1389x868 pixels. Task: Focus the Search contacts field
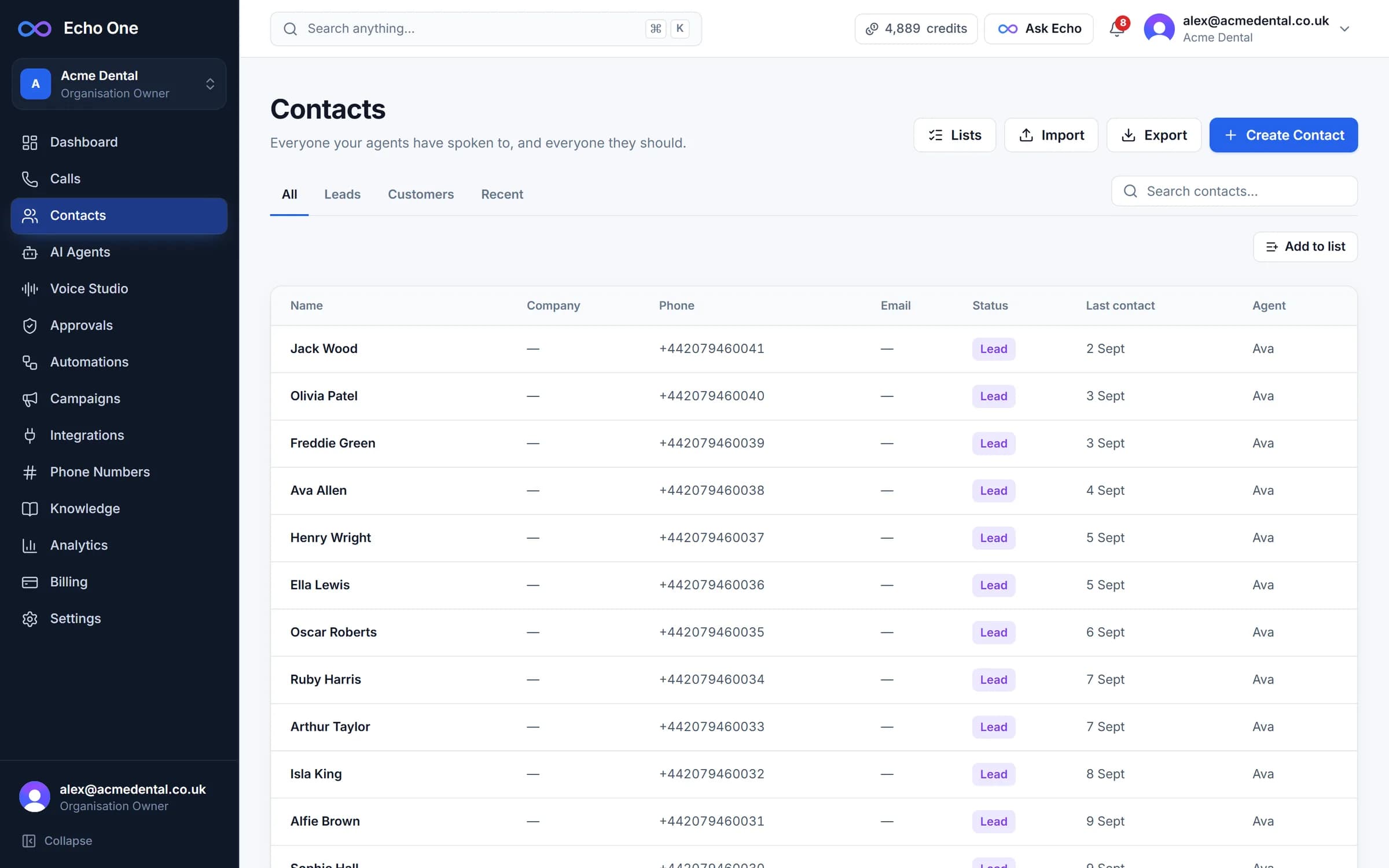click(1234, 191)
